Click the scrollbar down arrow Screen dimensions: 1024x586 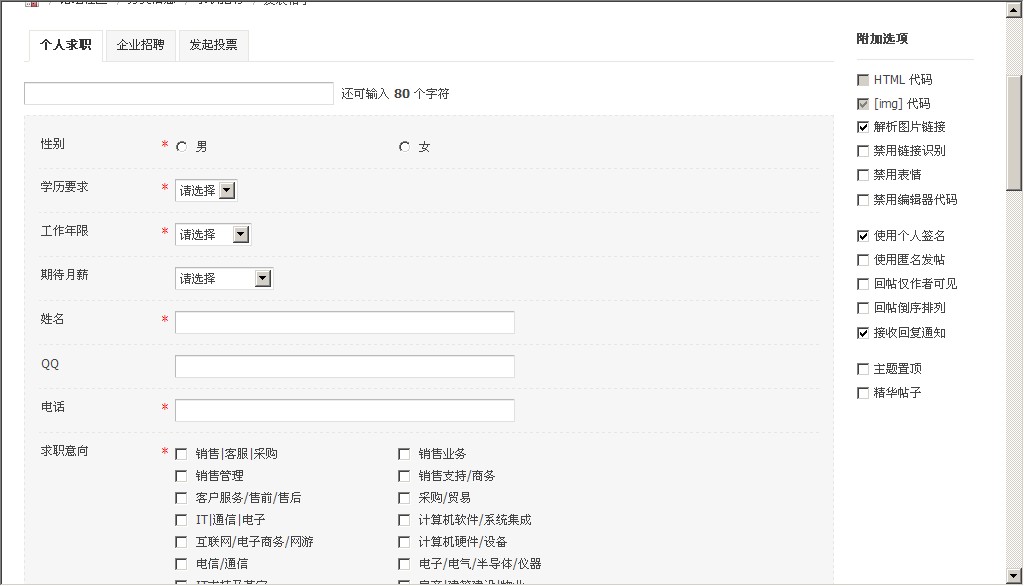[x=1014, y=576]
